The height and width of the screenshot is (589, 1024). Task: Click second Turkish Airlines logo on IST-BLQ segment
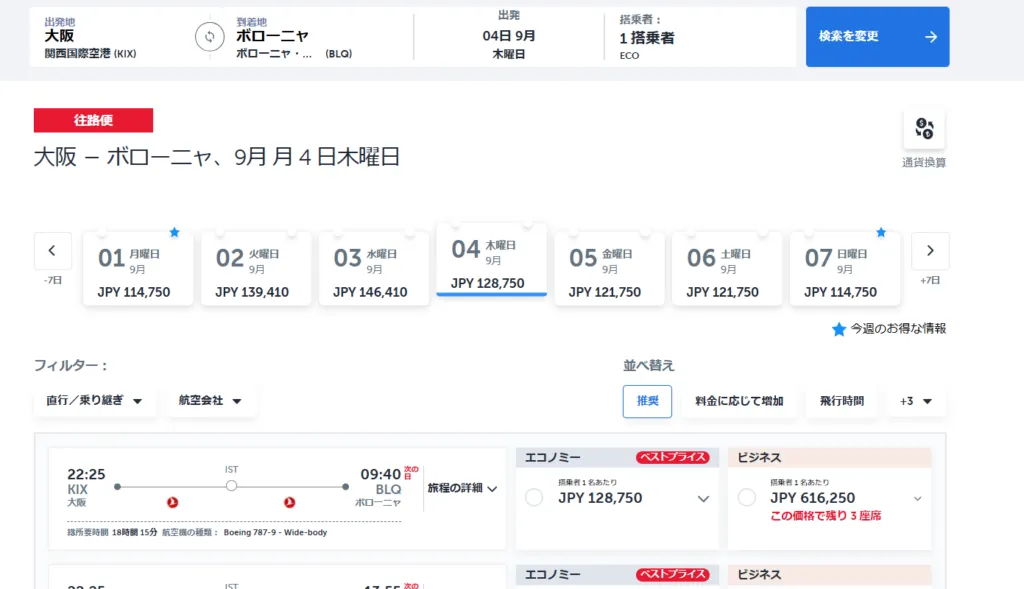[x=289, y=502]
